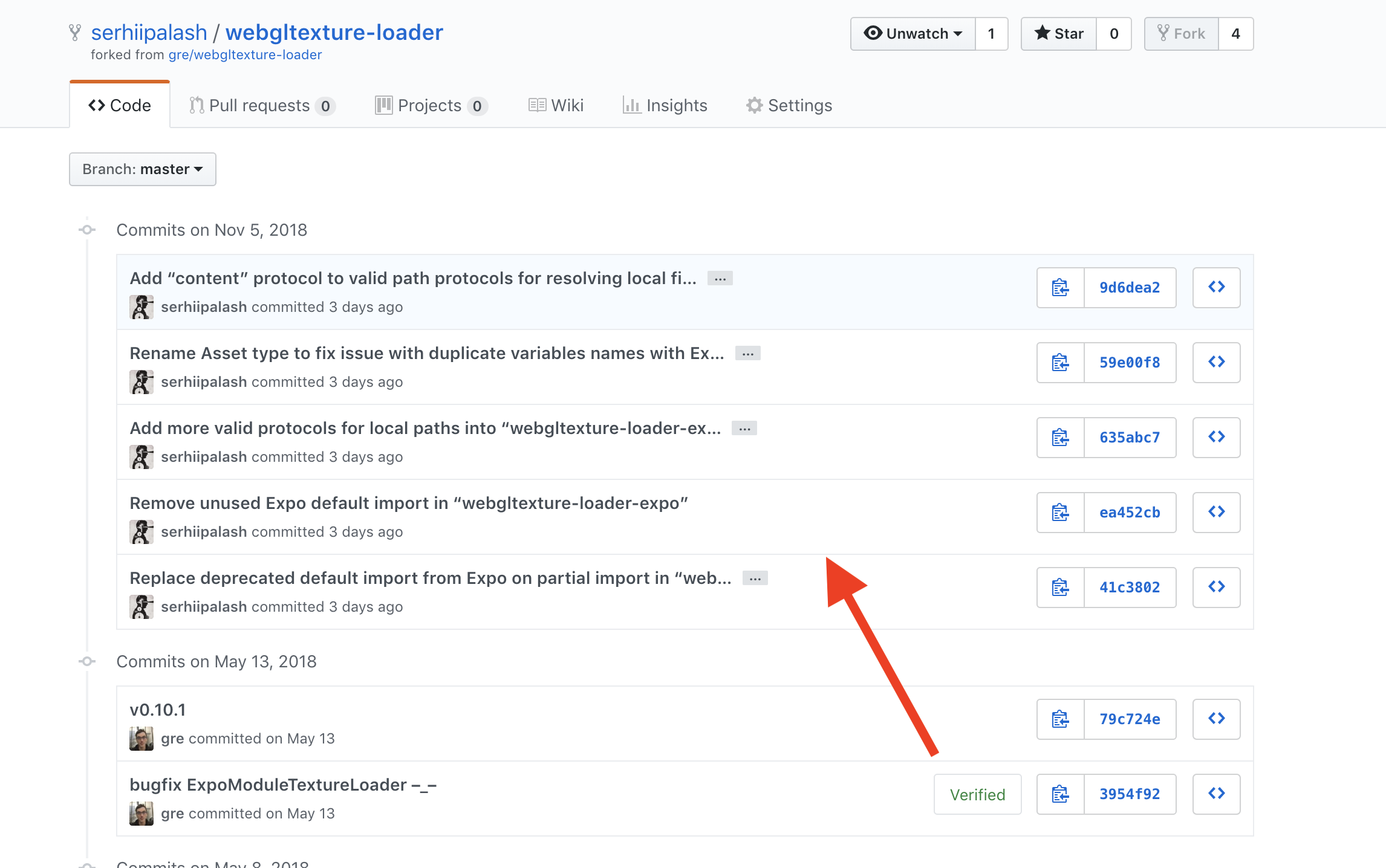Screen dimensions: 1386x868
Task: Expand the 'Rename Asset type' commit description
Action: tap(748, 354)
